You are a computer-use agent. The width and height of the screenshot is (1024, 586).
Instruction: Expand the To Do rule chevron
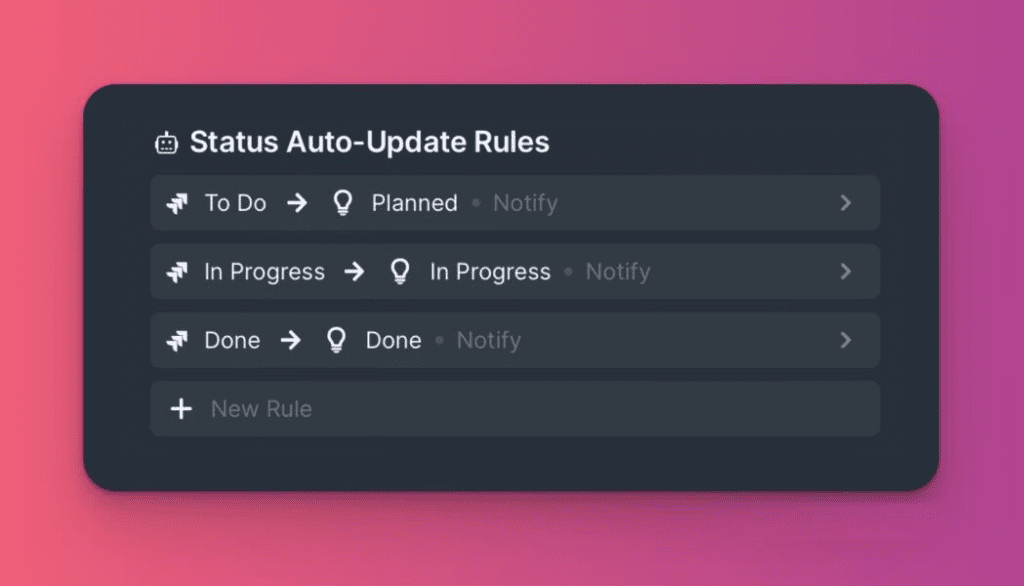click(x=846, y=203)
